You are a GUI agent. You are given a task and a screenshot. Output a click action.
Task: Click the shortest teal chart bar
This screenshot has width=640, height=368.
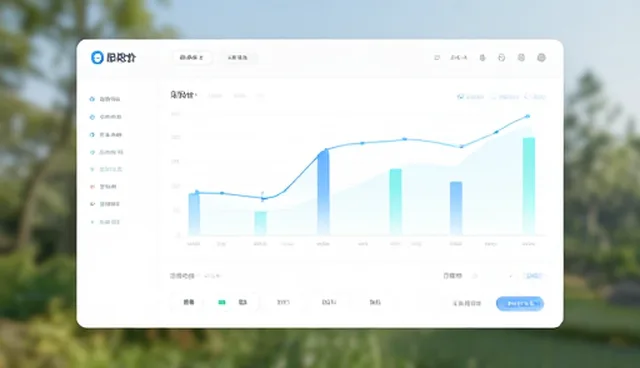[260, 223]
